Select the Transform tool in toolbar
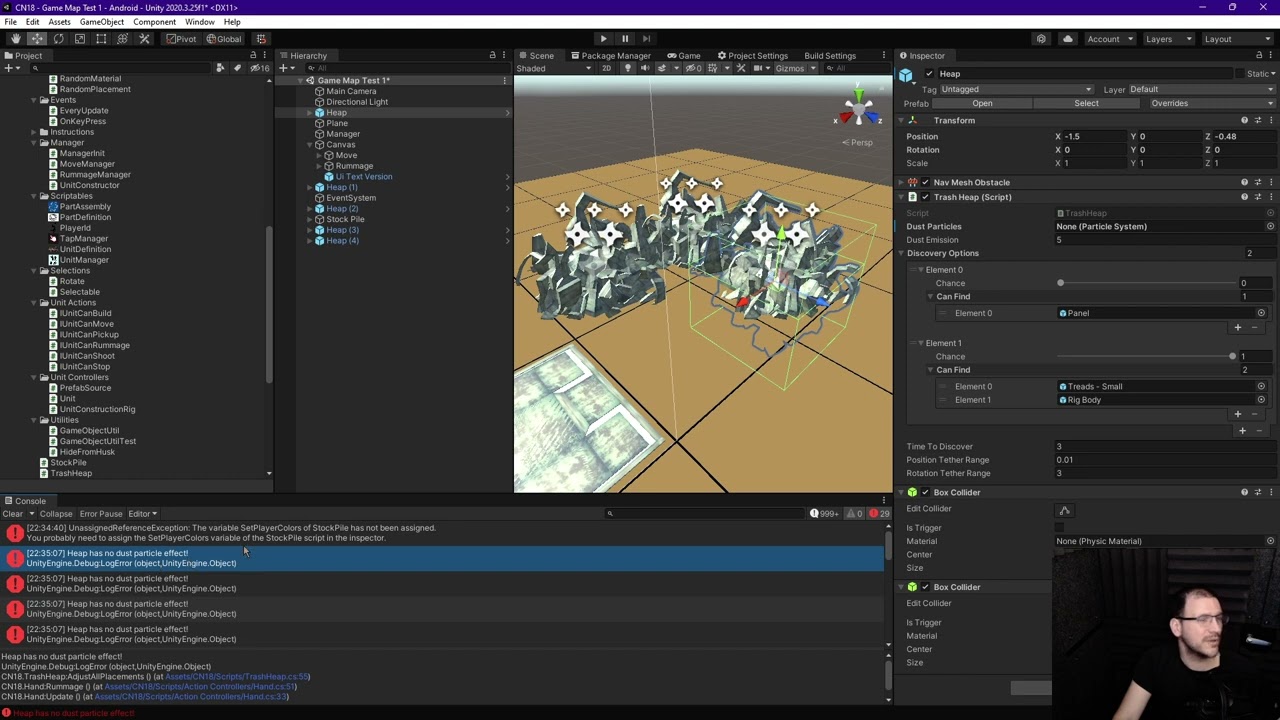This screenshot has height=720, width=1280. tap(122, 39)
